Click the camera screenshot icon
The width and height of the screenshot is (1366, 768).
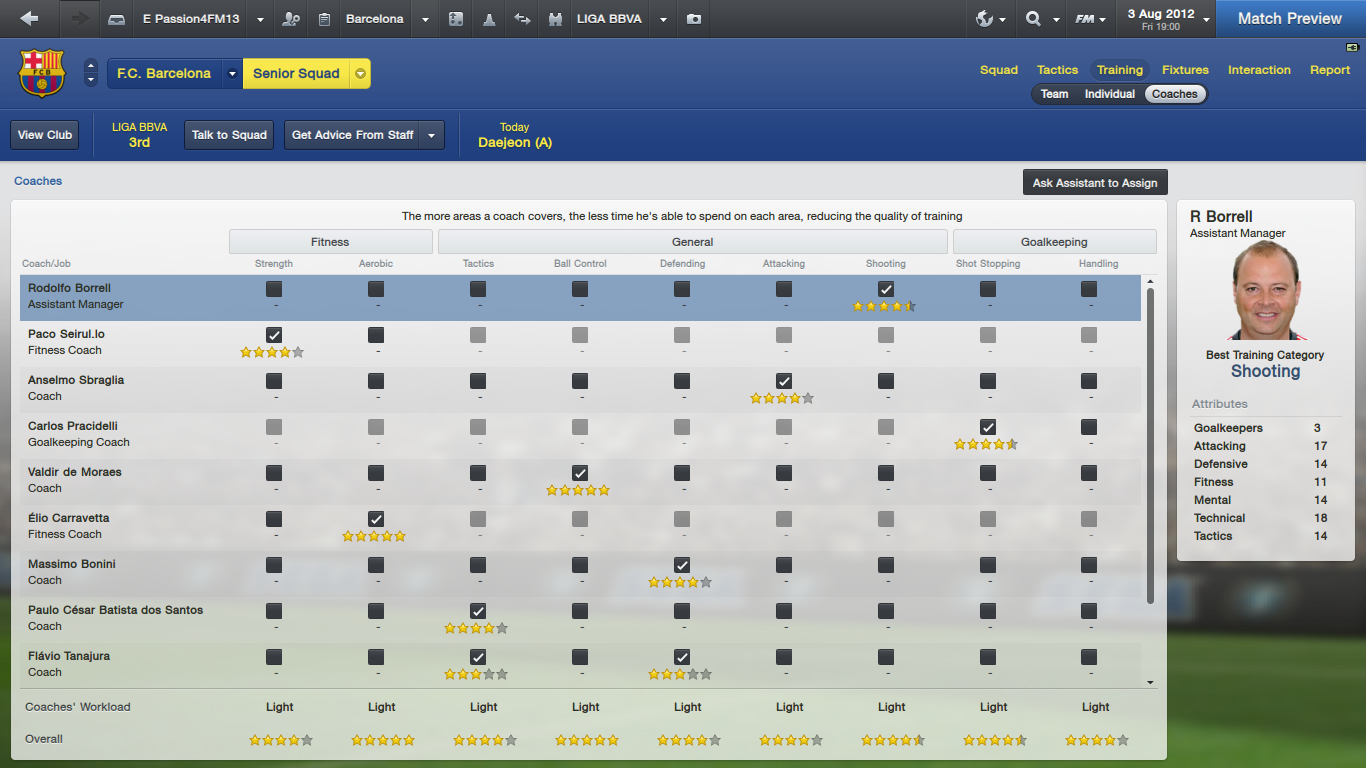click(x=694, y=19)
